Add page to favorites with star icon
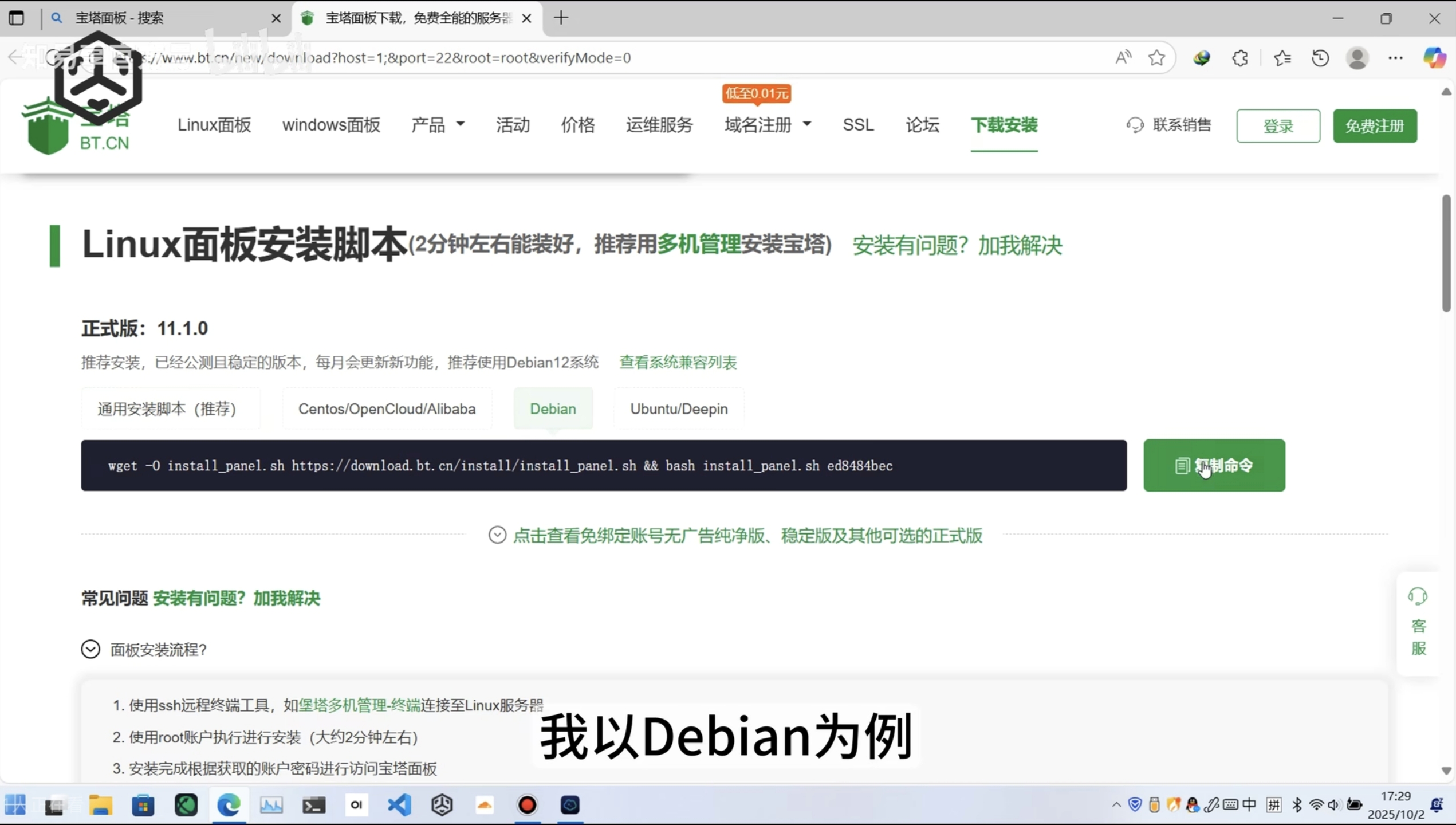 (1156, 57)
